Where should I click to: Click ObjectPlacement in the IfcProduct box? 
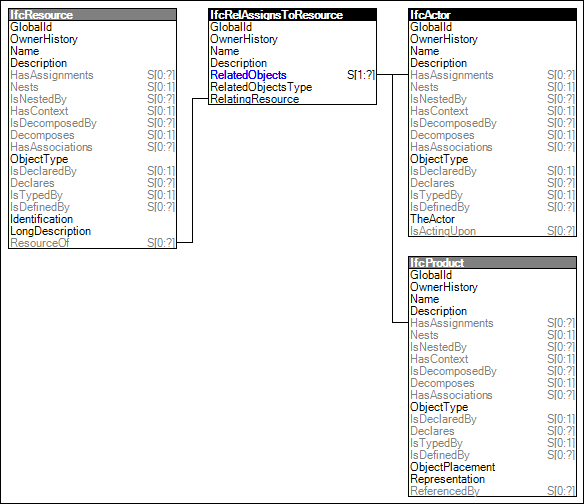point(453,467)
